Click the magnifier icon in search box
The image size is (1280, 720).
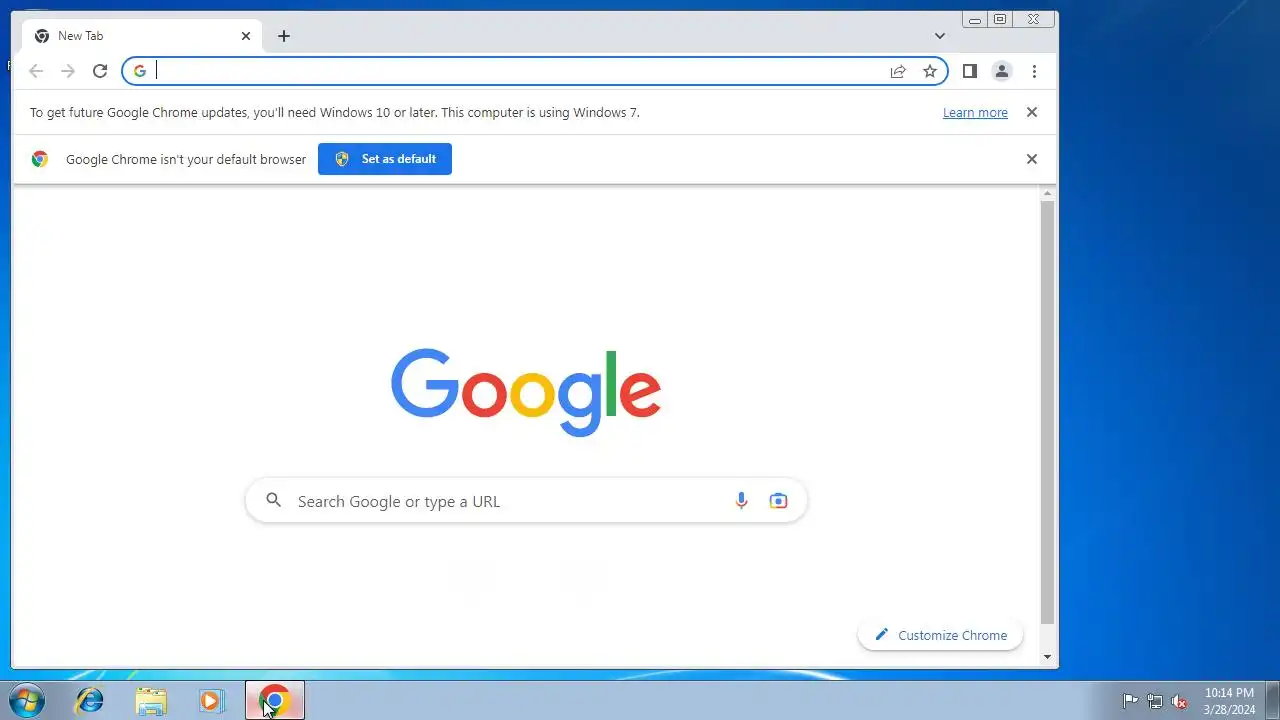(x=273, y=501)
